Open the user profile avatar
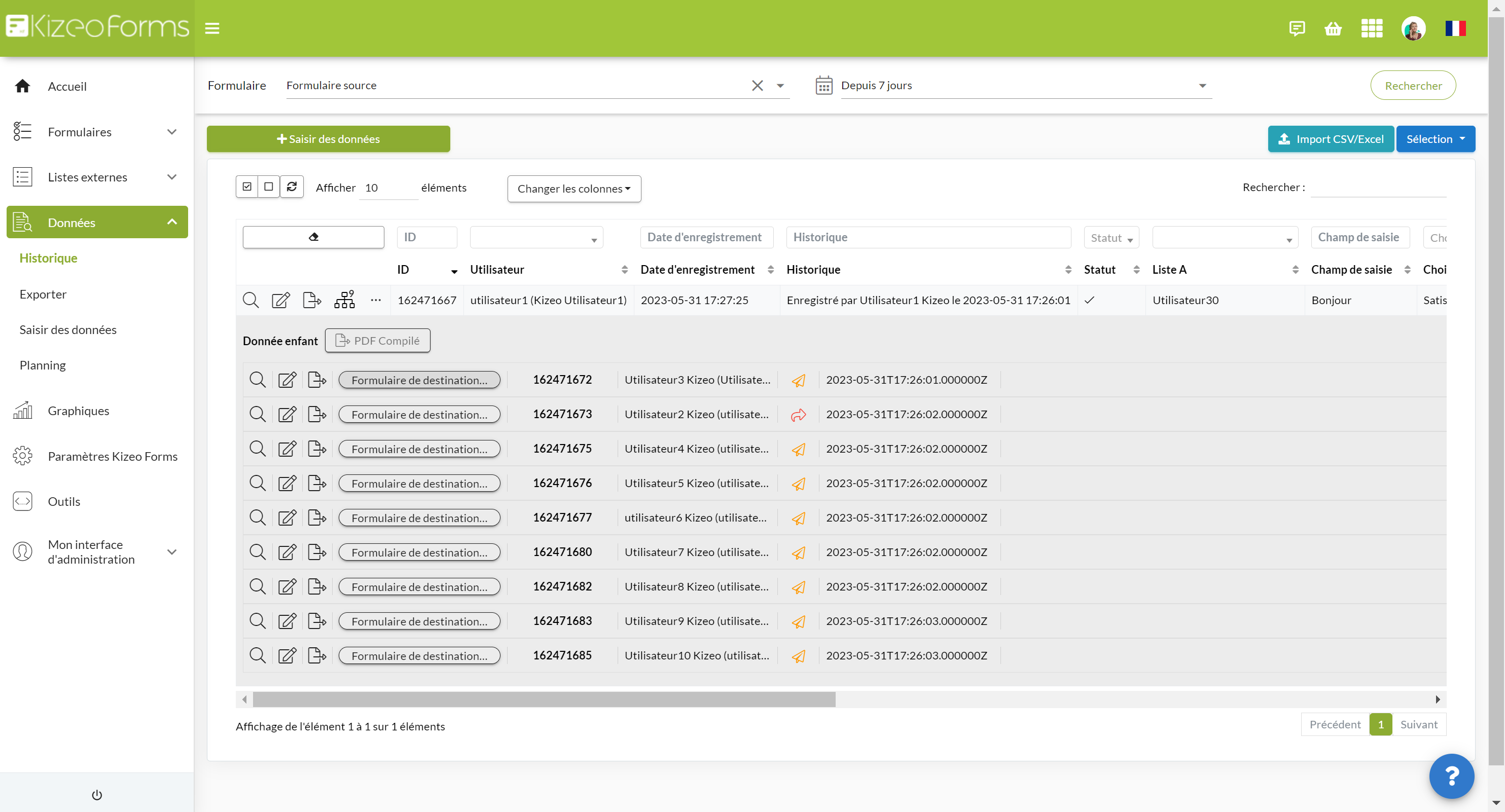Viewport: 1505px width, 812px height. click(1413, 28)
